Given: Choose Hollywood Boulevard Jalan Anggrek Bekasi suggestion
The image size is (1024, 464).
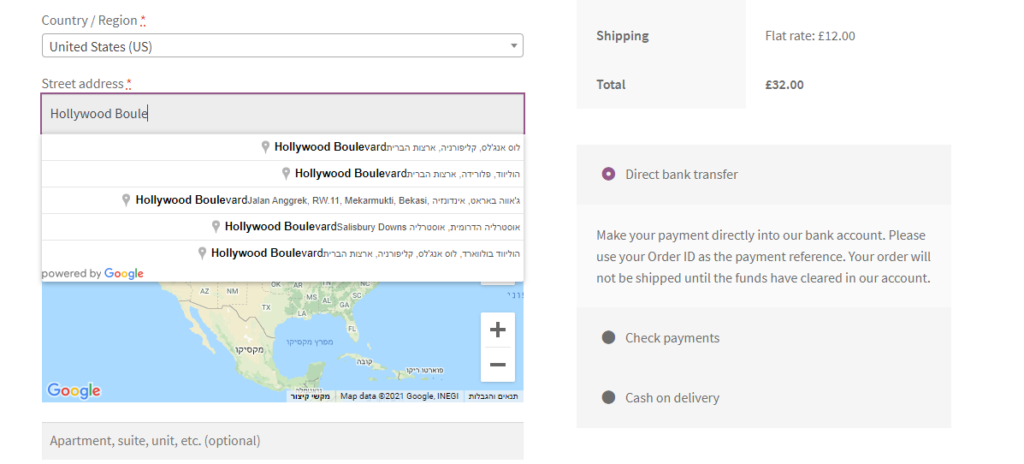Looking at the screenshot, I should [282, 201].
